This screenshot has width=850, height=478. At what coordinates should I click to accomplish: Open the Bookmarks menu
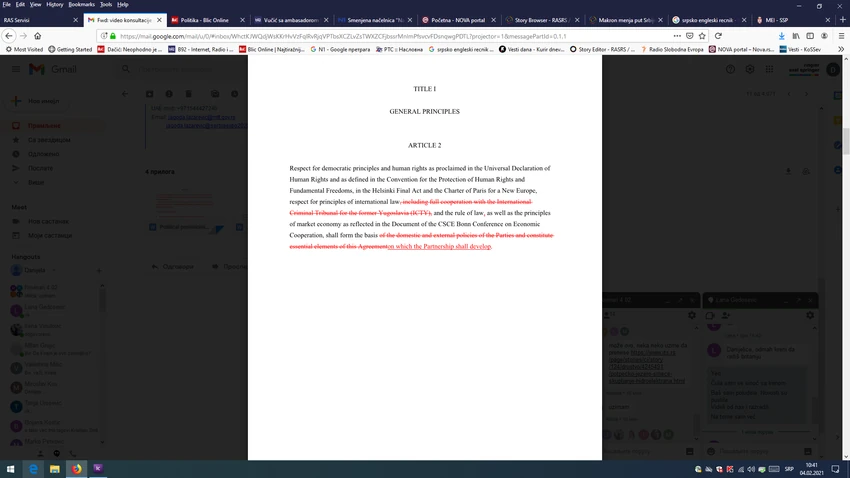tap(81, 4)
